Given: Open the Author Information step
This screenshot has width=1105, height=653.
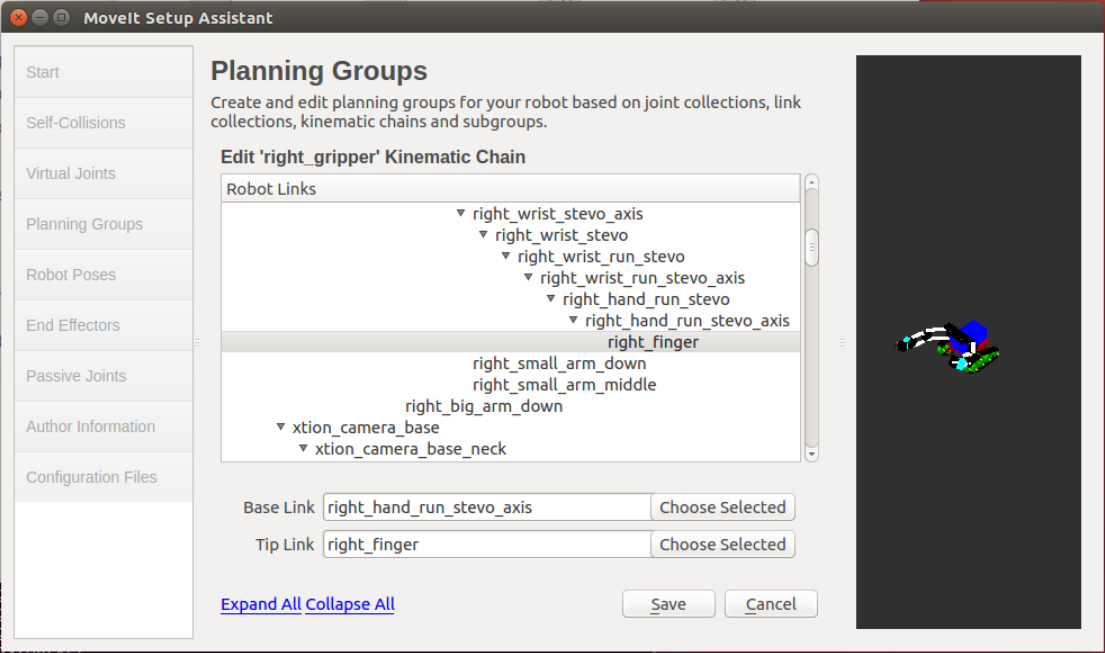Looking at the screenshot, I should (x=104, y=427).
